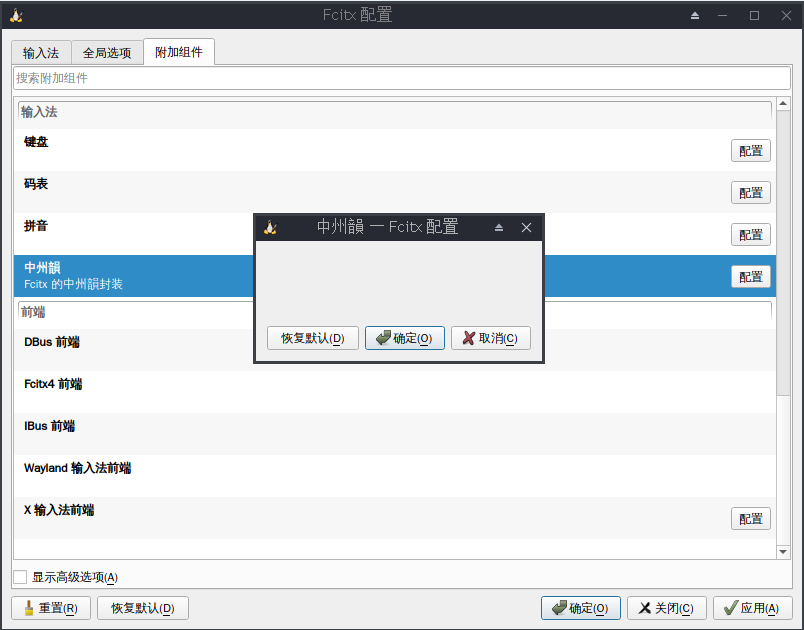Click the scrollbar up arrow of addon list
The image size is (804, 630).
783,104
